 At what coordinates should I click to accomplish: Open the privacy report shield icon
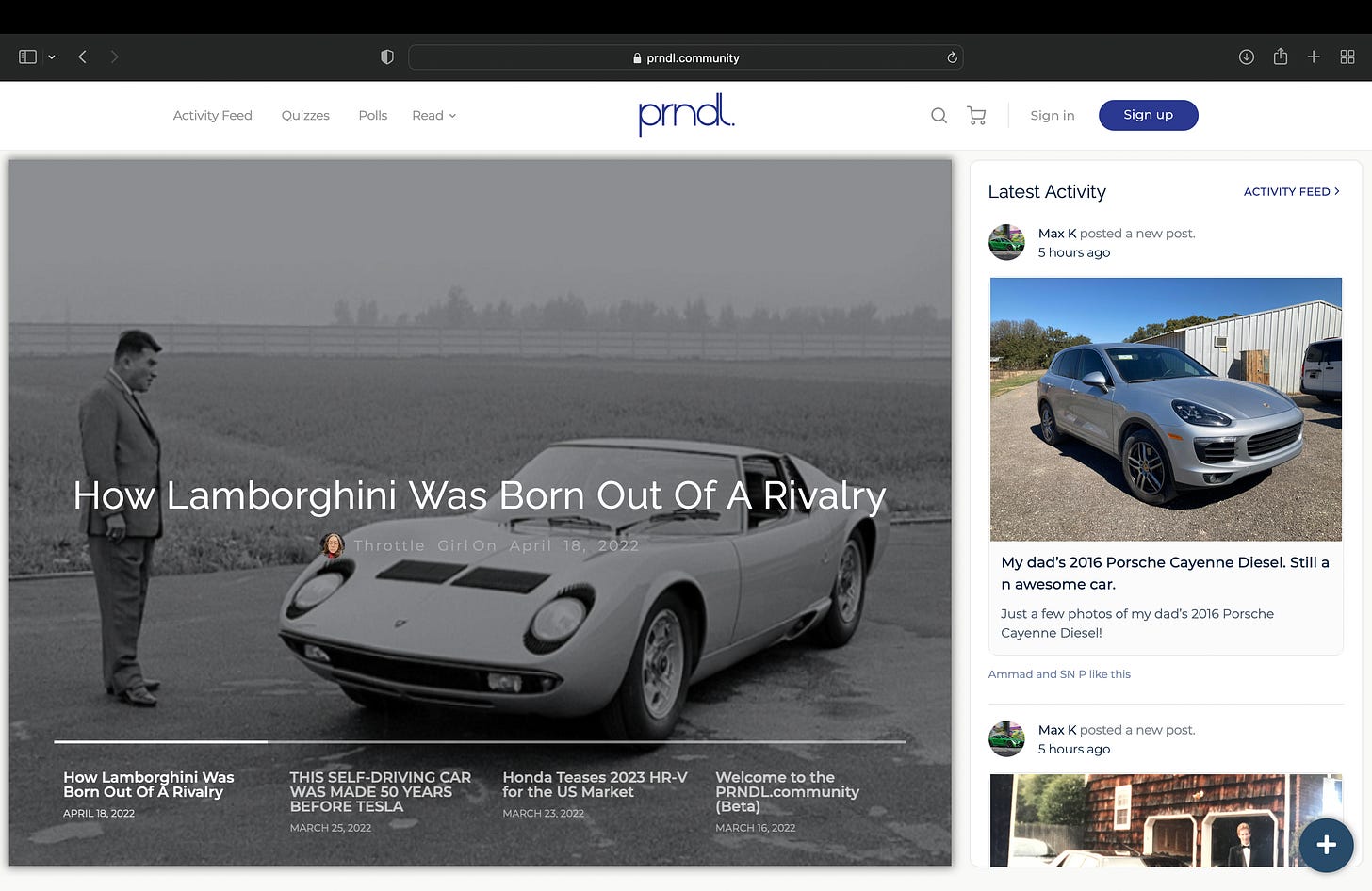point(386,57)
